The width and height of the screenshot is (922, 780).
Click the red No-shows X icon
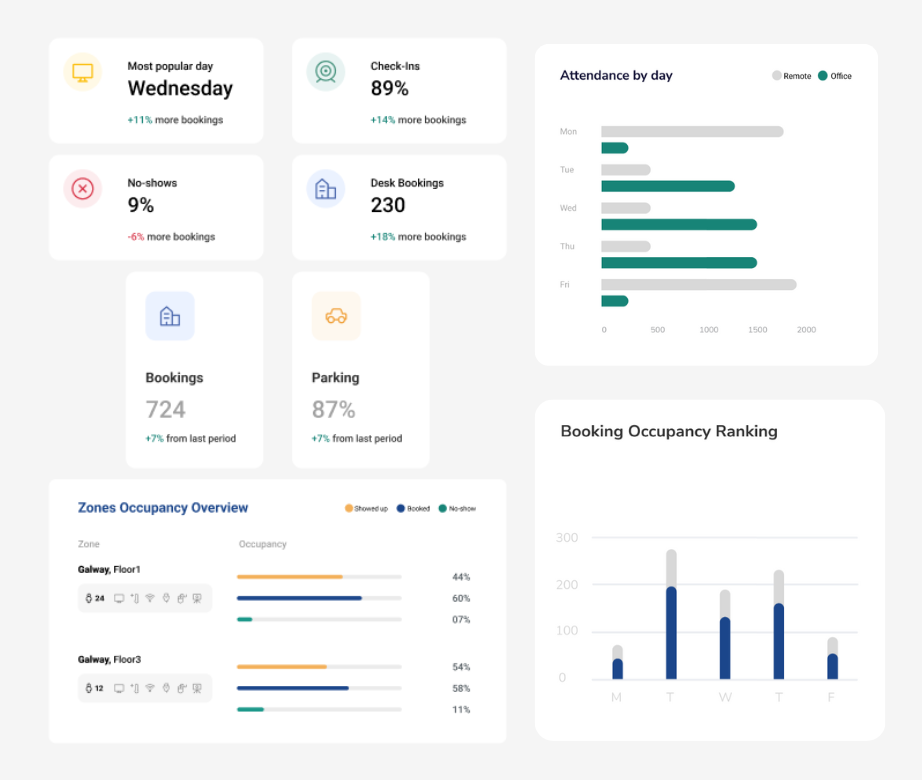(x=83, y=188)
